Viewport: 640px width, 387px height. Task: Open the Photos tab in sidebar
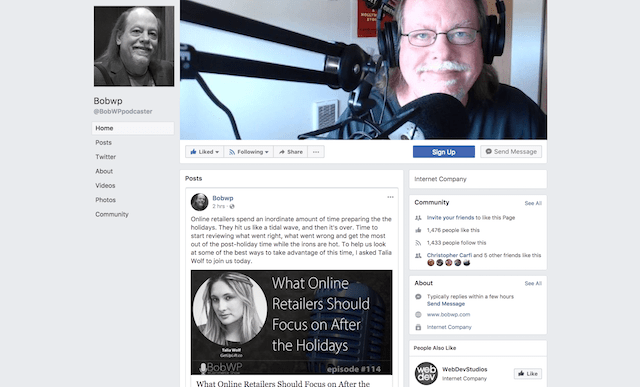coord(105,200)
